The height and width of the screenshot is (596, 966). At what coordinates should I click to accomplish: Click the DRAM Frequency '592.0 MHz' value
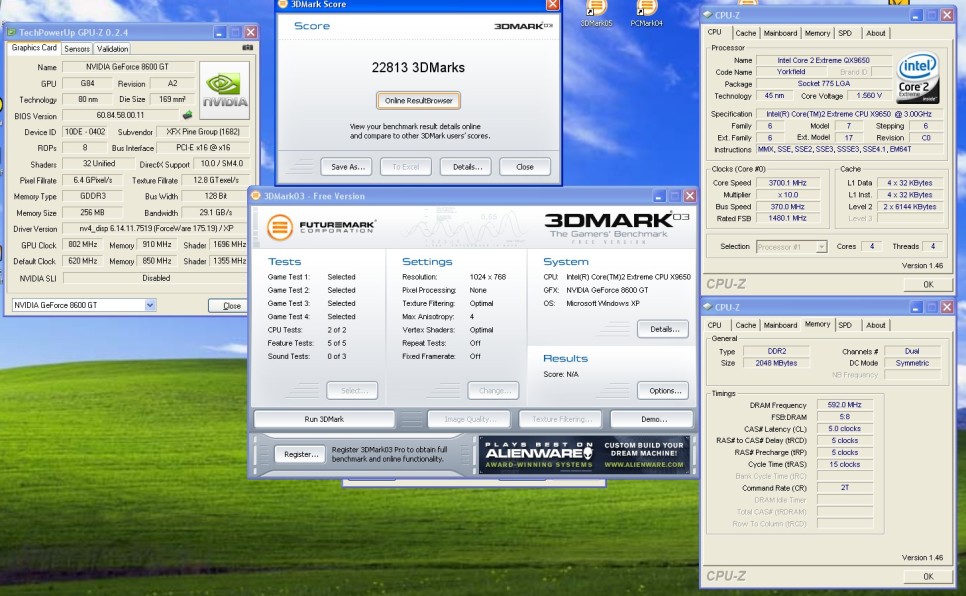[x=844, y=405]
